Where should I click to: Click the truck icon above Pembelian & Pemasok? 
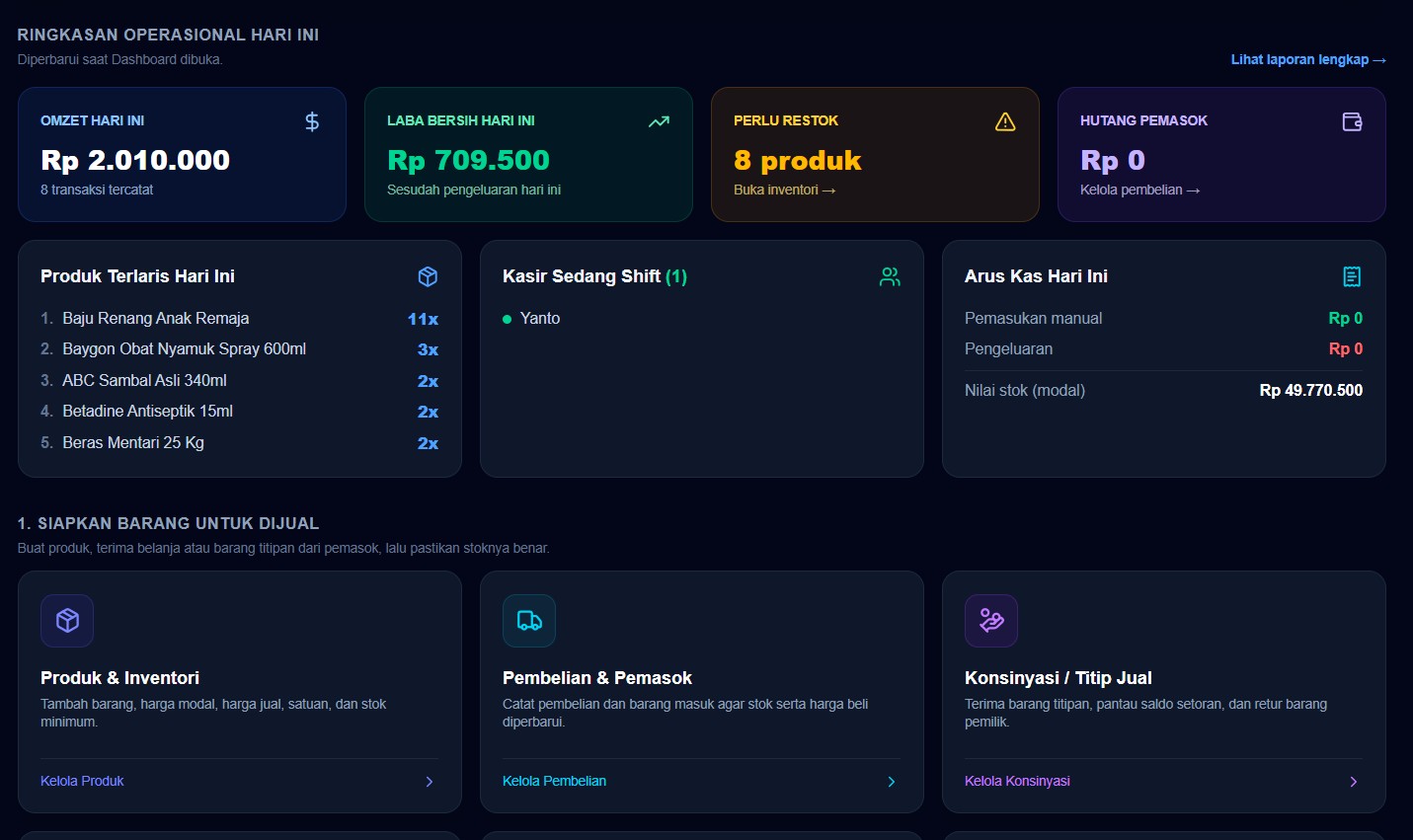[529, 620]
